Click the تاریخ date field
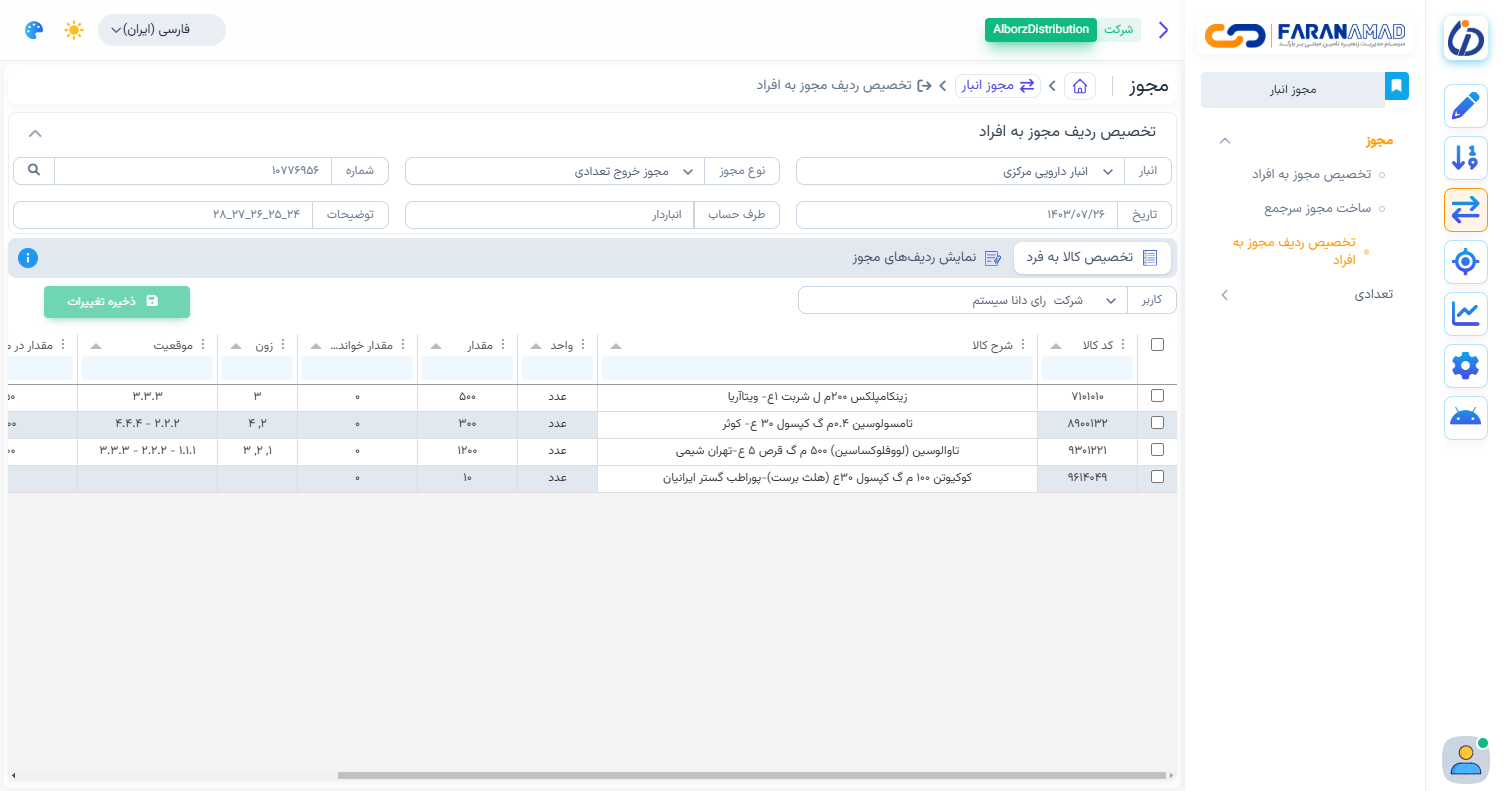Image resolution: width=1505 pixels, height=791 pixels. coord(957,215)
